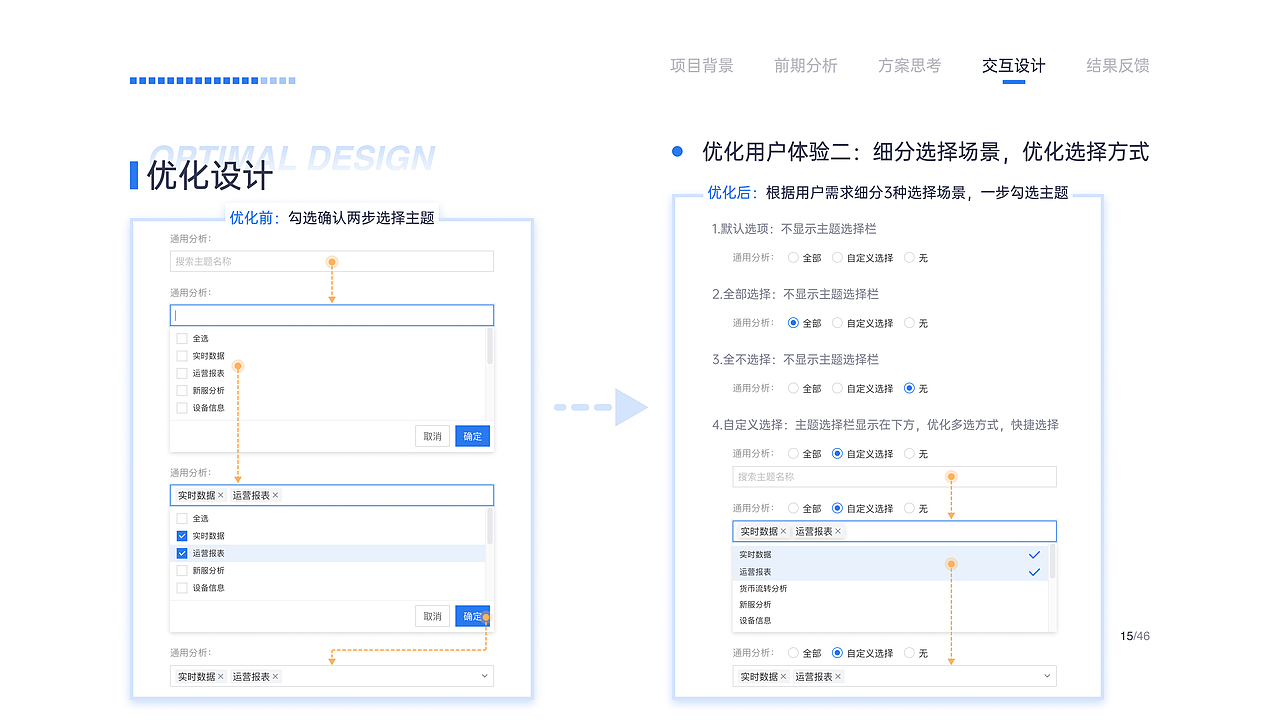Remove 运营报表 tag in 优化前 focused tag input

pyautogui.click(x=276, y=495)
